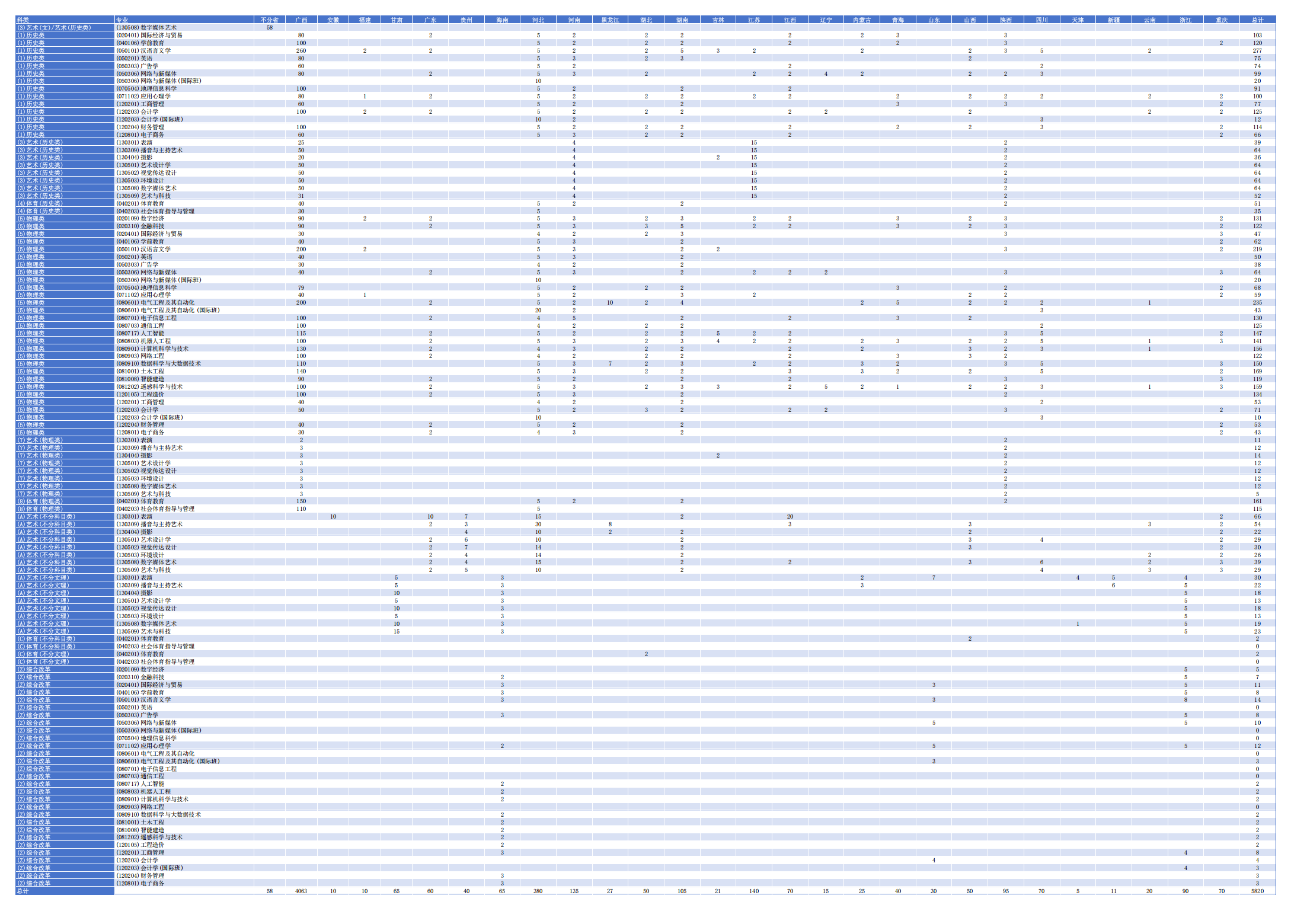Select the 新疆 column header
Image resolution: width=1307 pixels, height=924 pixels.
[1114, 20]
